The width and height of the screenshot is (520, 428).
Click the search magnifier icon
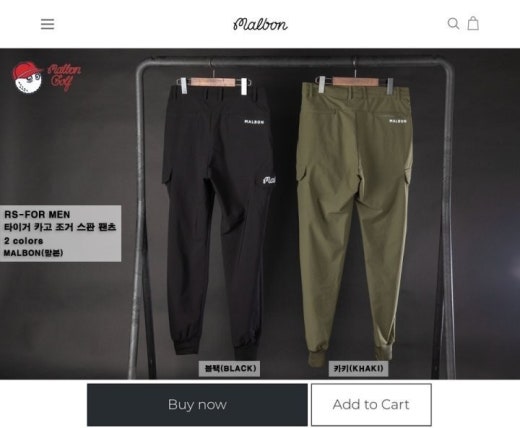pos(453,23)
